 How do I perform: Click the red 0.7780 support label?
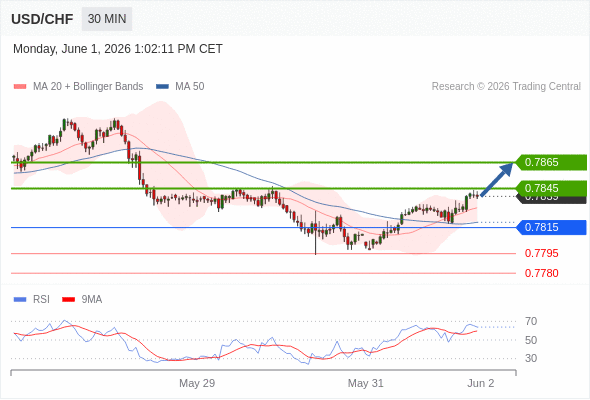541,273
